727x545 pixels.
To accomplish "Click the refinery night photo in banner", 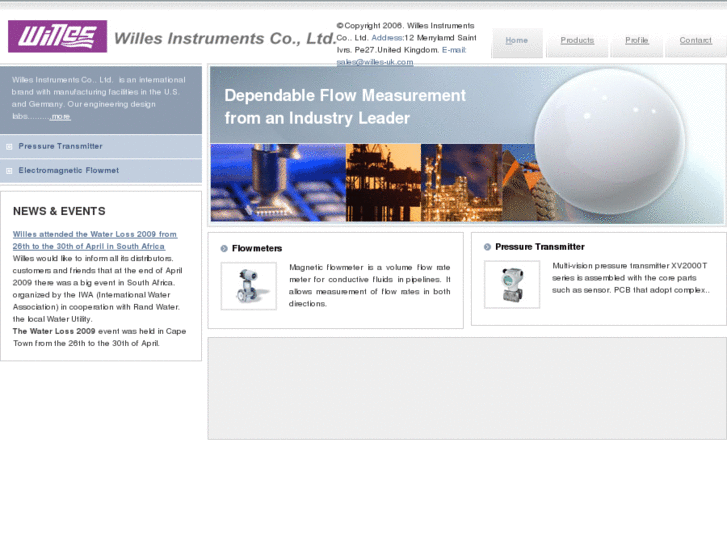I will point(461,182).
